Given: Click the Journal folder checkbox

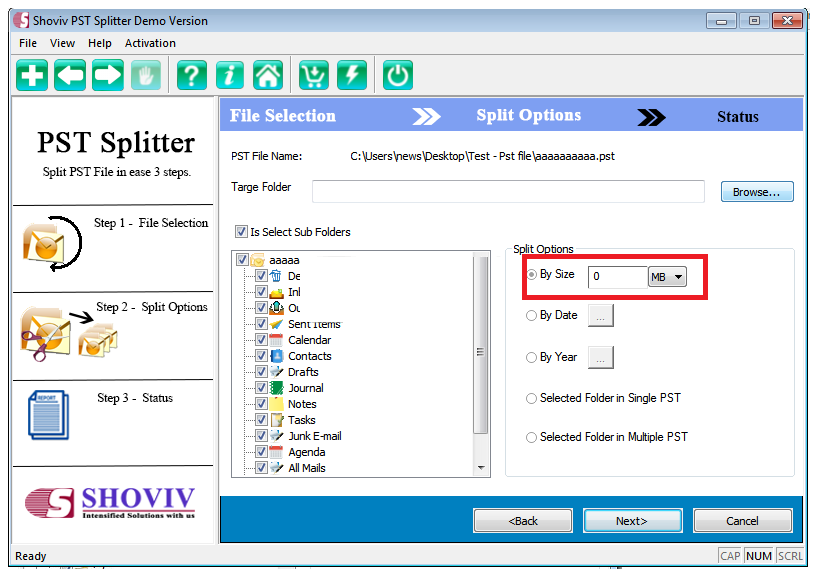Looking at the screenshot, I should point(261,388).
